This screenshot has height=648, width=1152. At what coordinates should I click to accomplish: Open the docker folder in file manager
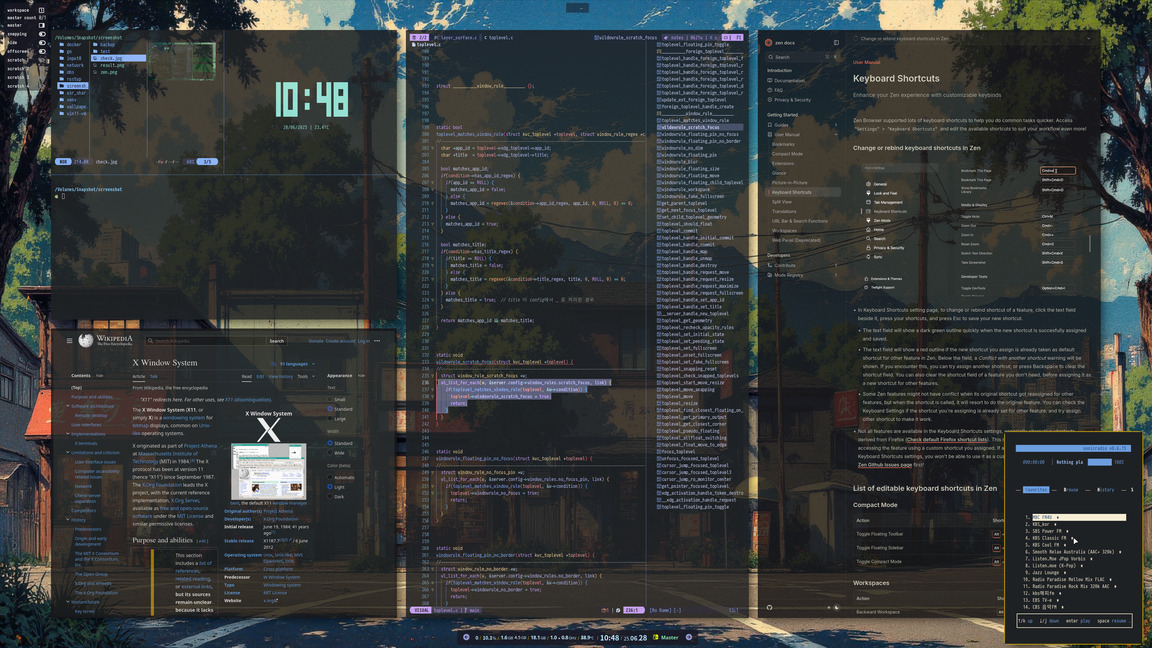(x=71, y=45)
